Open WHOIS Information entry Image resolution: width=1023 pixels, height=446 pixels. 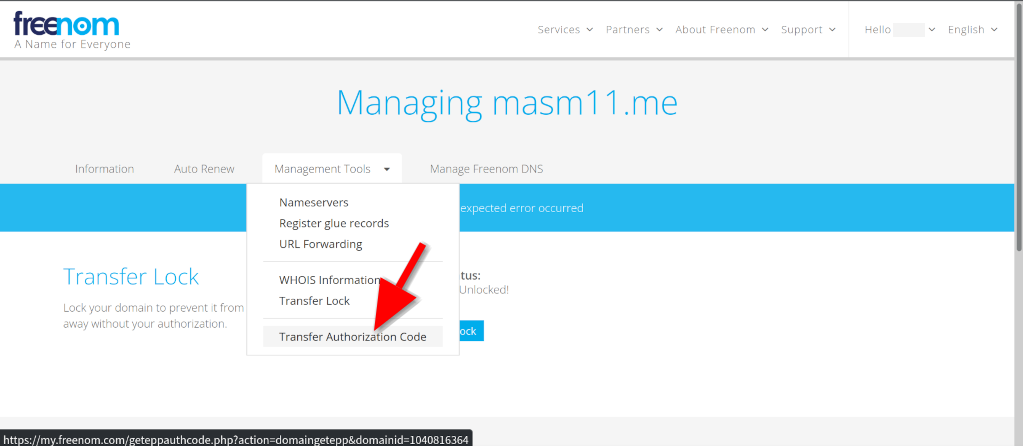[x=329, y=280]
